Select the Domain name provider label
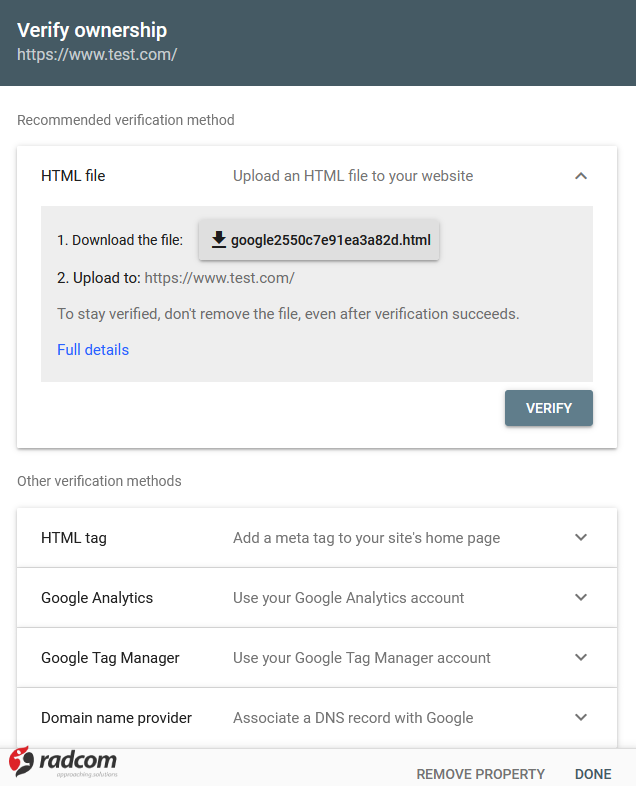The width and height of the screenshot is (636, 786). pos(116,718)
